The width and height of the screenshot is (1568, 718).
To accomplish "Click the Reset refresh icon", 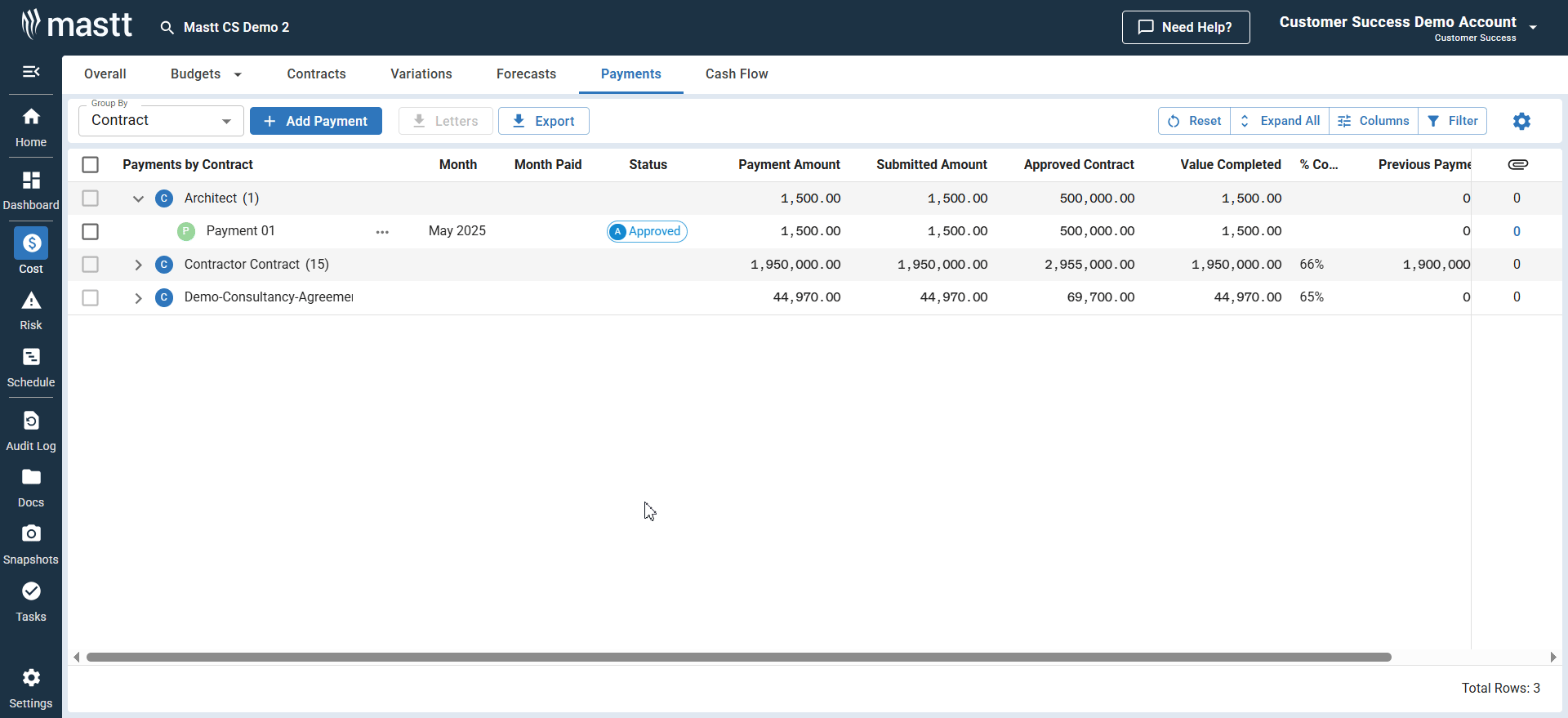I will pos(1174,121).
